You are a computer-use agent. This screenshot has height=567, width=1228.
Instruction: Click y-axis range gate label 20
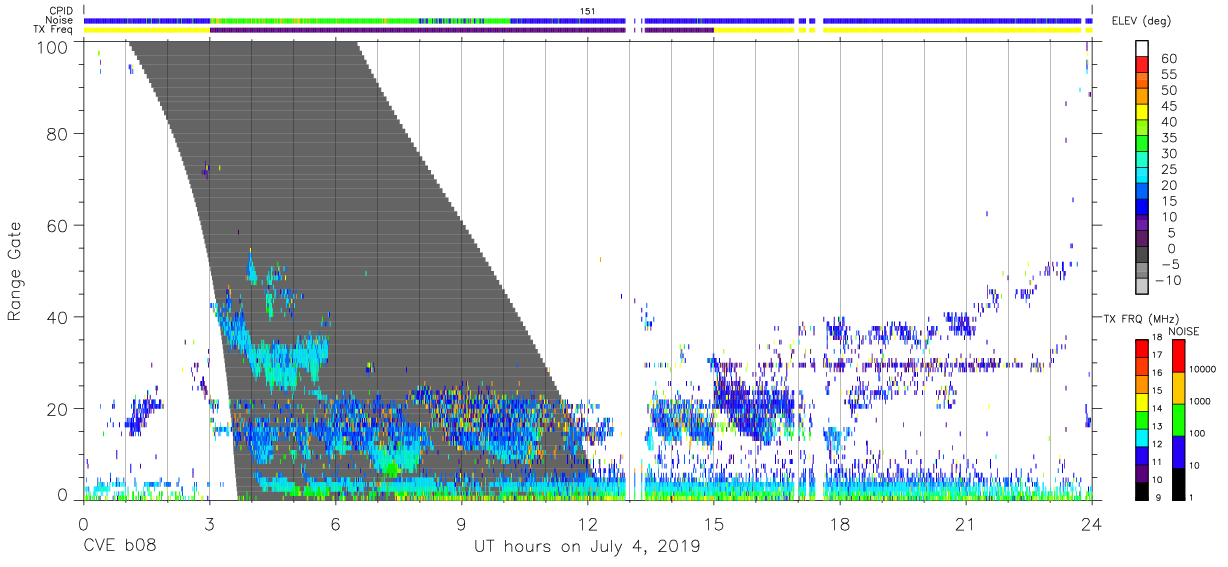coord(58,409)
